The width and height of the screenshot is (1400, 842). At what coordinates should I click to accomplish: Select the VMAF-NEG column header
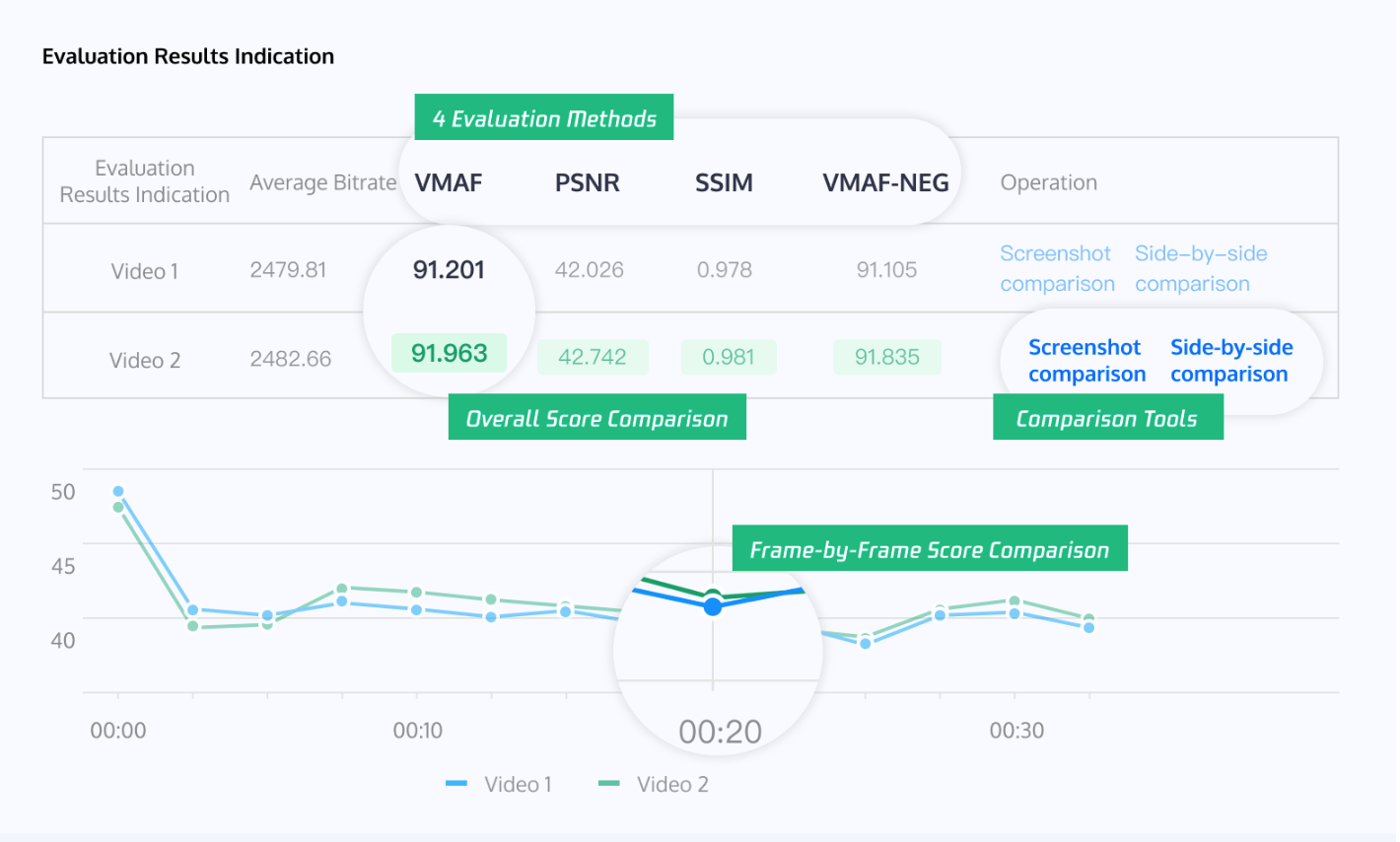885,182
